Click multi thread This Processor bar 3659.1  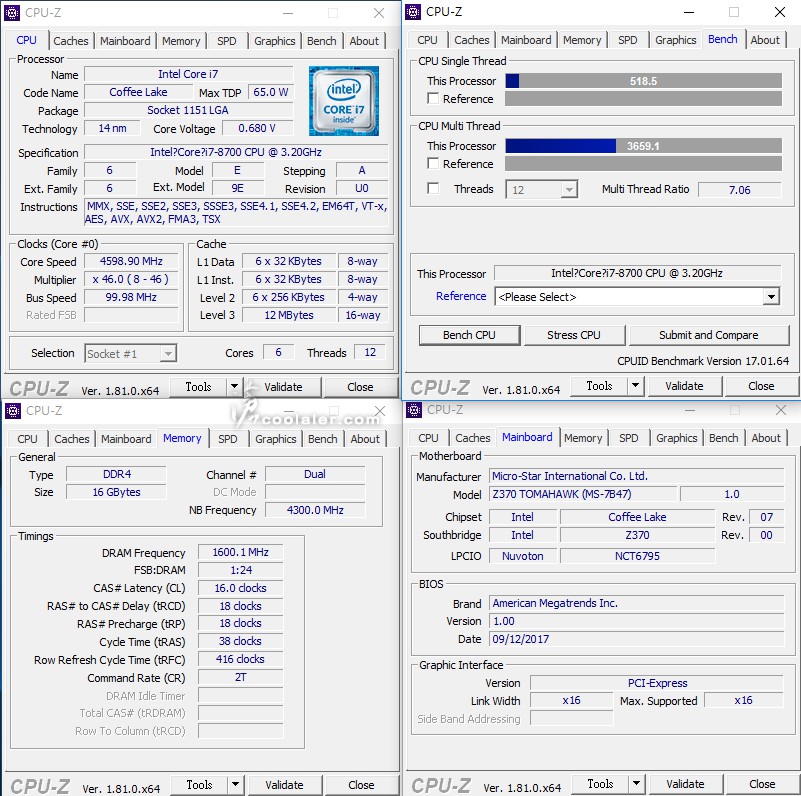point(643,146)
